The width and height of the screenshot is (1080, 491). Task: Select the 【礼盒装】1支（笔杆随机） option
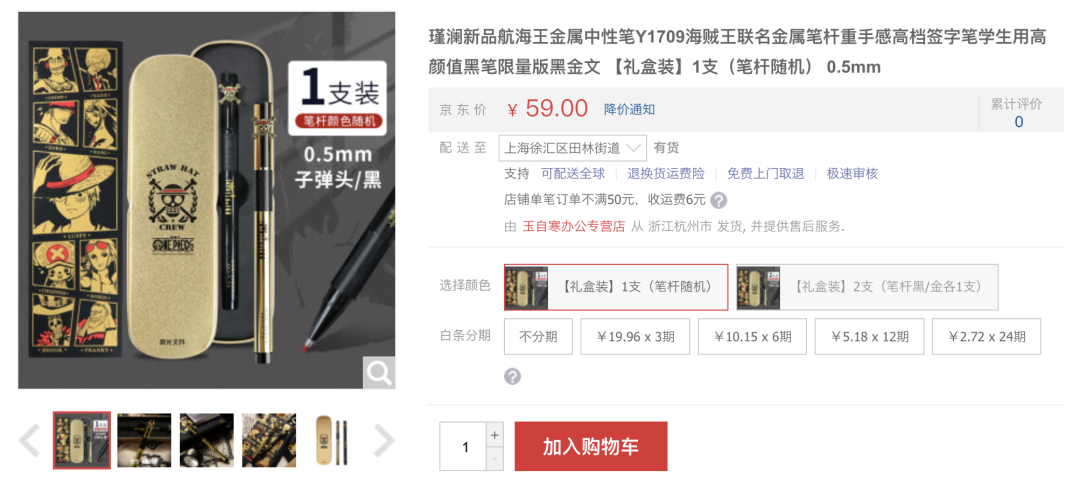tap(616, 286)
